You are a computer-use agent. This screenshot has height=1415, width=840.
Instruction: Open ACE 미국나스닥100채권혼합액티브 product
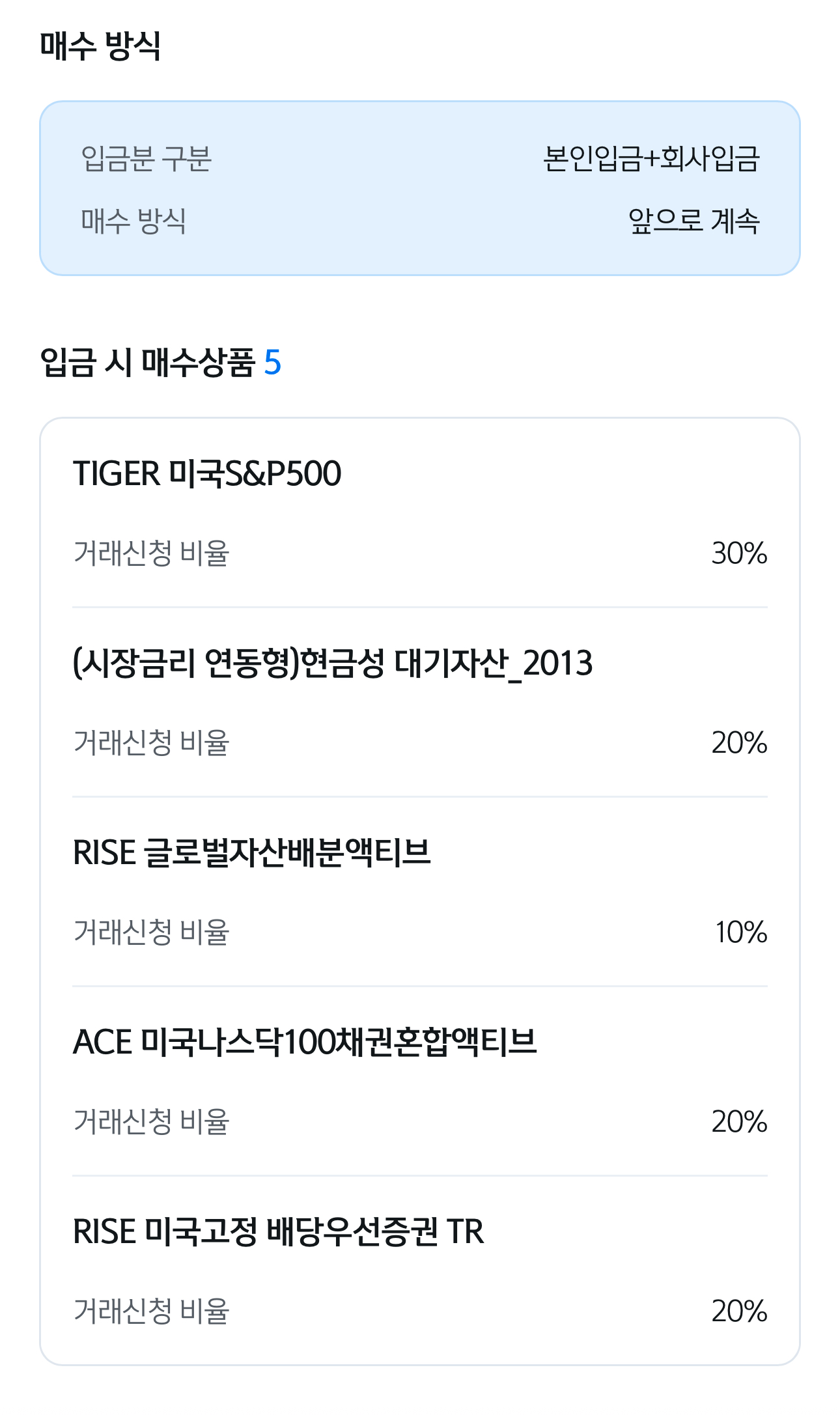pos(305,1042)
